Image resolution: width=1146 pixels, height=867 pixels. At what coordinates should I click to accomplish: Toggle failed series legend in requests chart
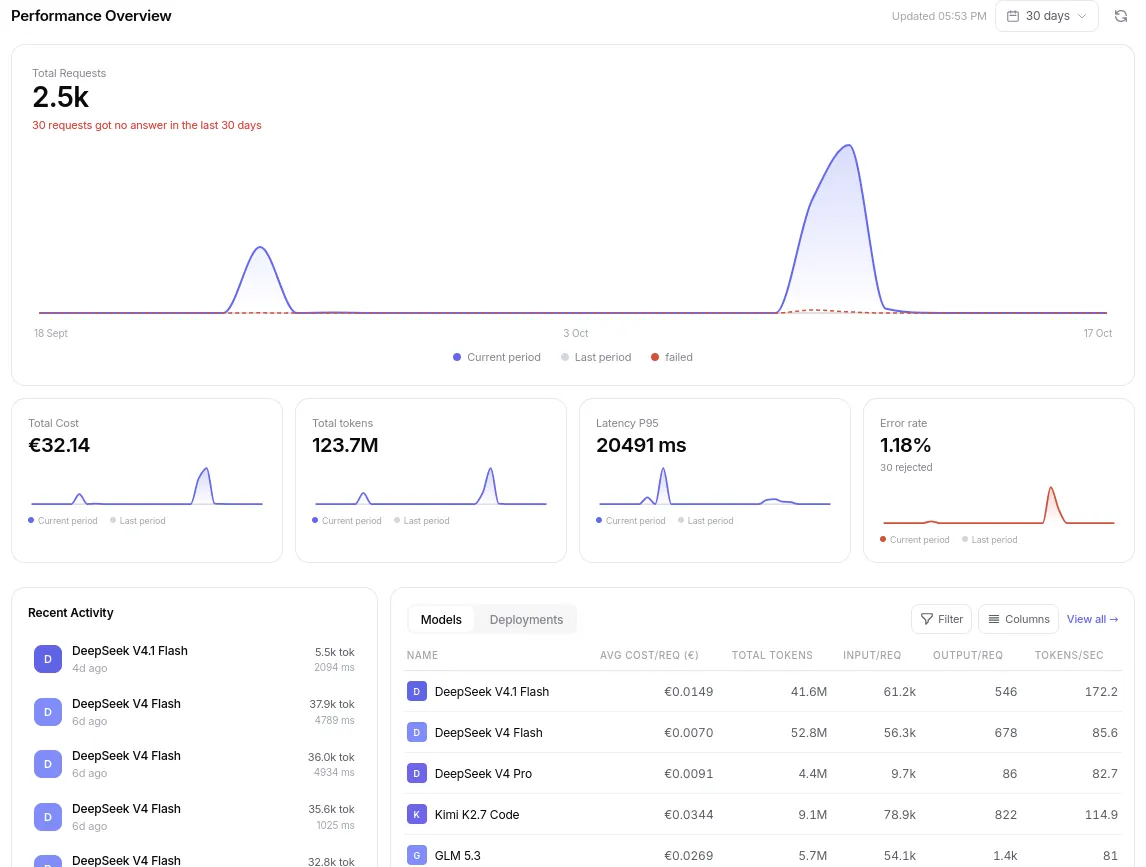pyautogui.click(x=672, y=357)
